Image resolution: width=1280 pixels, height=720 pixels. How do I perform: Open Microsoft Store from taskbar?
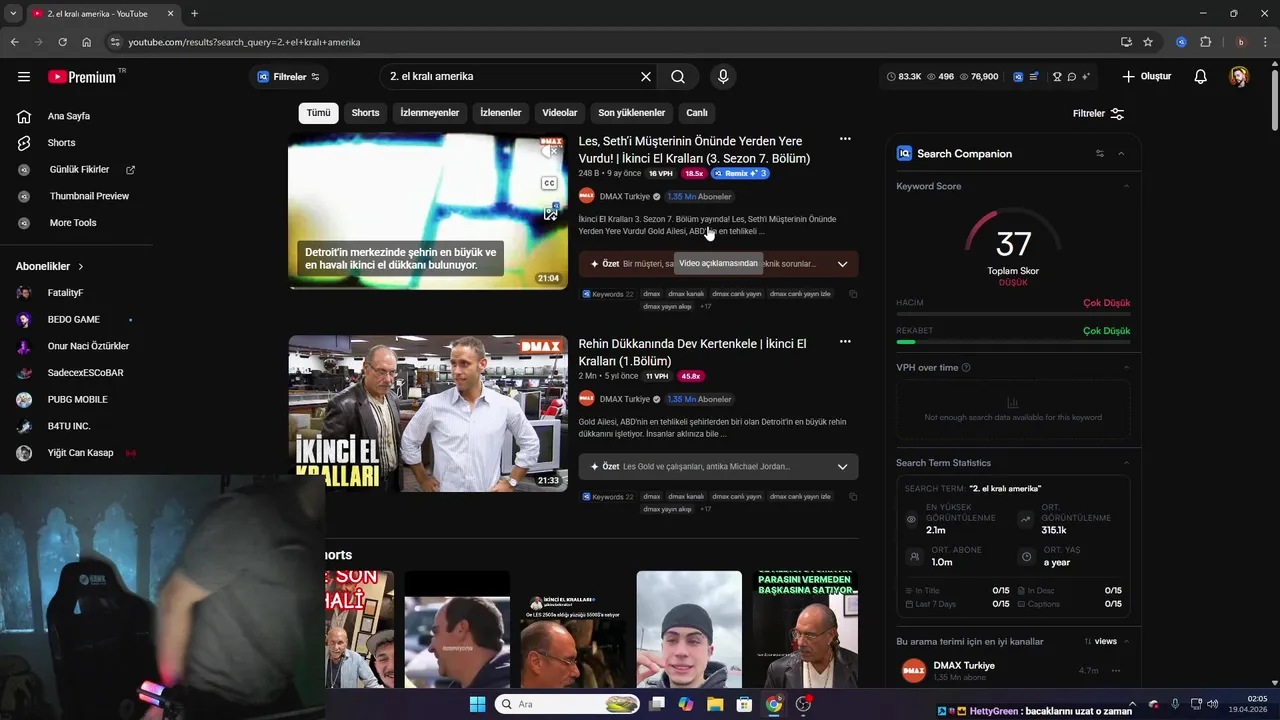click(x=744, y=704)
